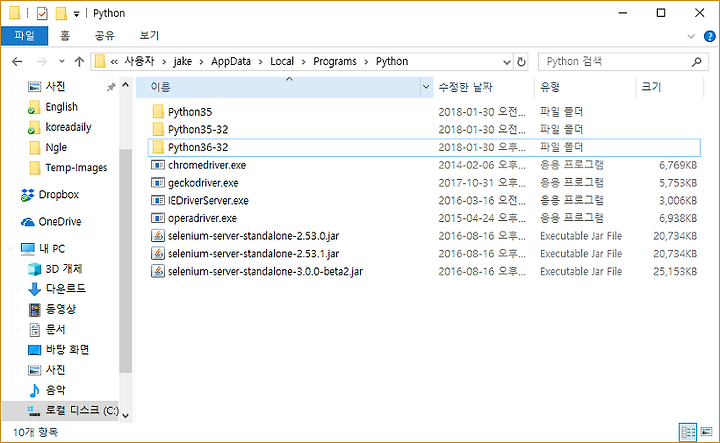Open Dropbox in the navigation pane
Image resolution: width=720 pixels, height=443 pixels.
(50, 195)
